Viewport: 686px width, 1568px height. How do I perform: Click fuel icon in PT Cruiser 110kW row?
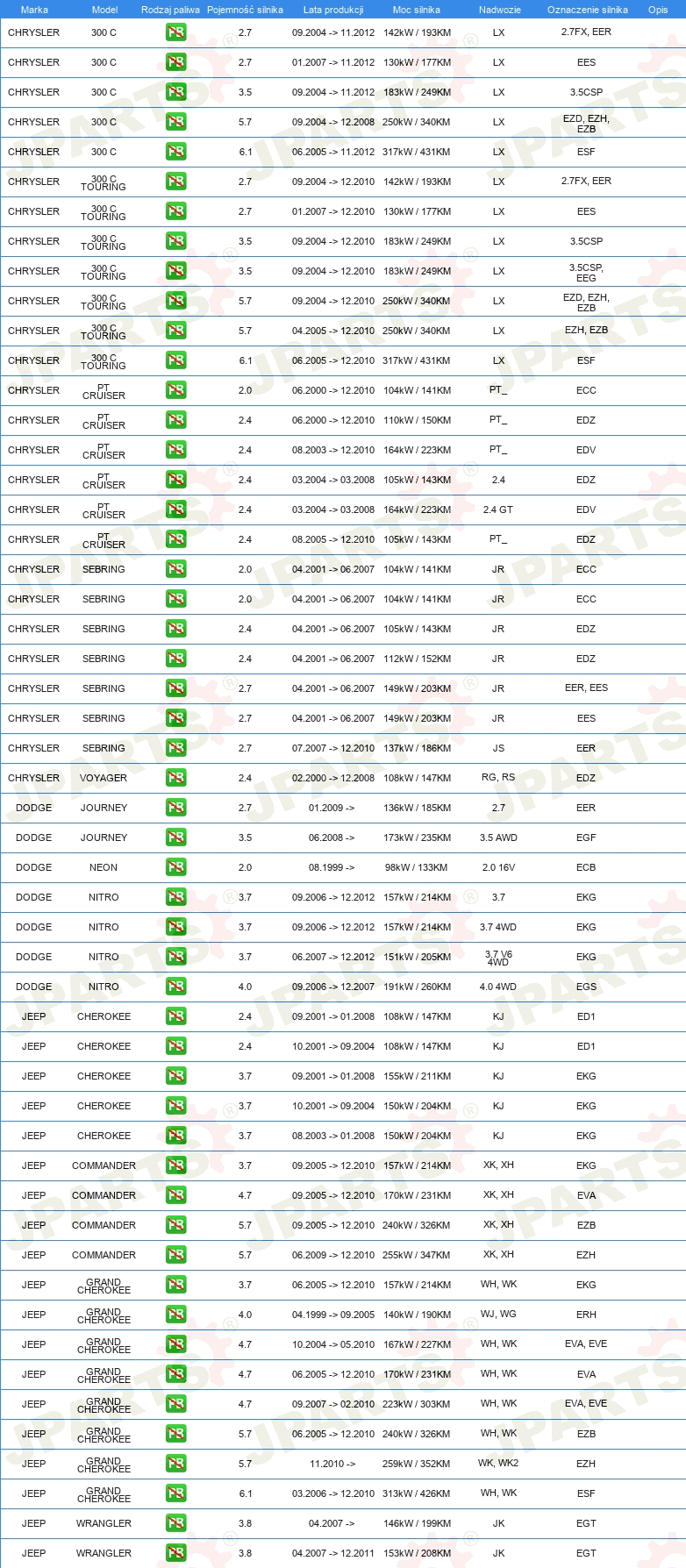tap(175, 420)
